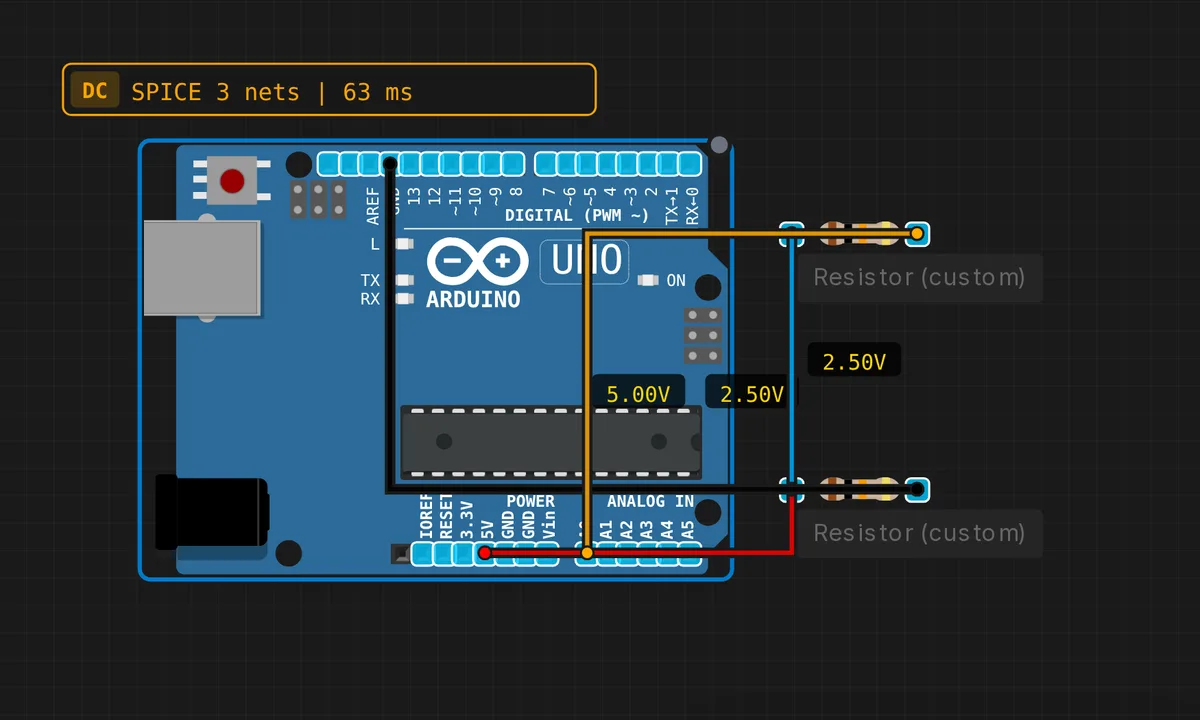The height and width of the screenshot is (720, 1200).
Task: Select the RESET power header pin
Action: click(x=444, y=553)
